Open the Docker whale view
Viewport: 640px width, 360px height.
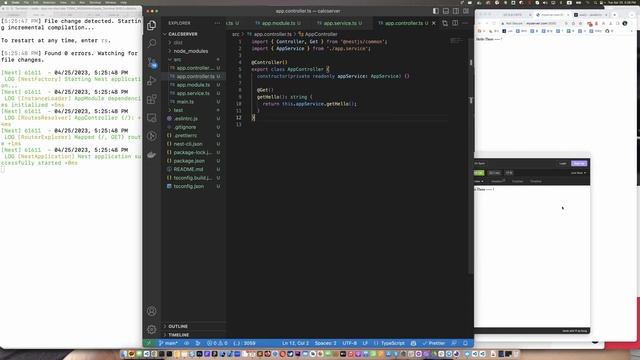coord(151,155)
